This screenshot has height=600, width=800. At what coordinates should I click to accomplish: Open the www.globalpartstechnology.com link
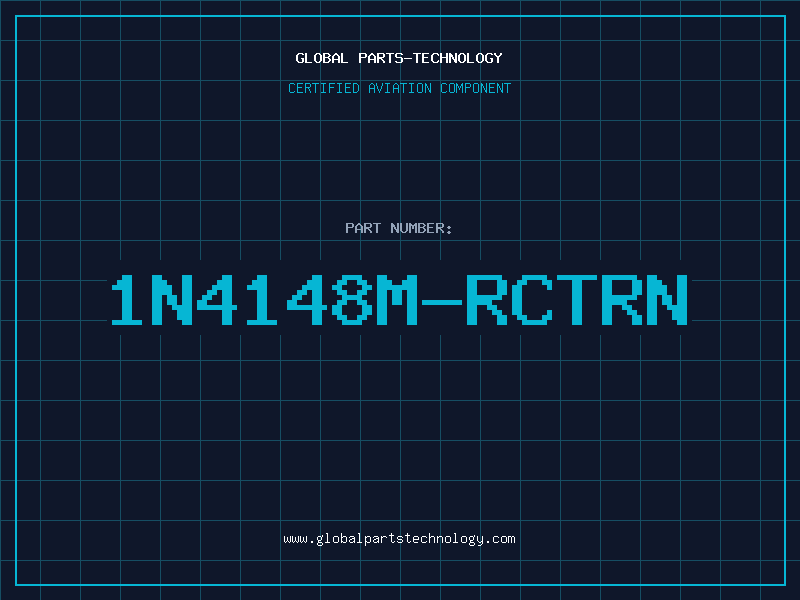coord(399,539)
